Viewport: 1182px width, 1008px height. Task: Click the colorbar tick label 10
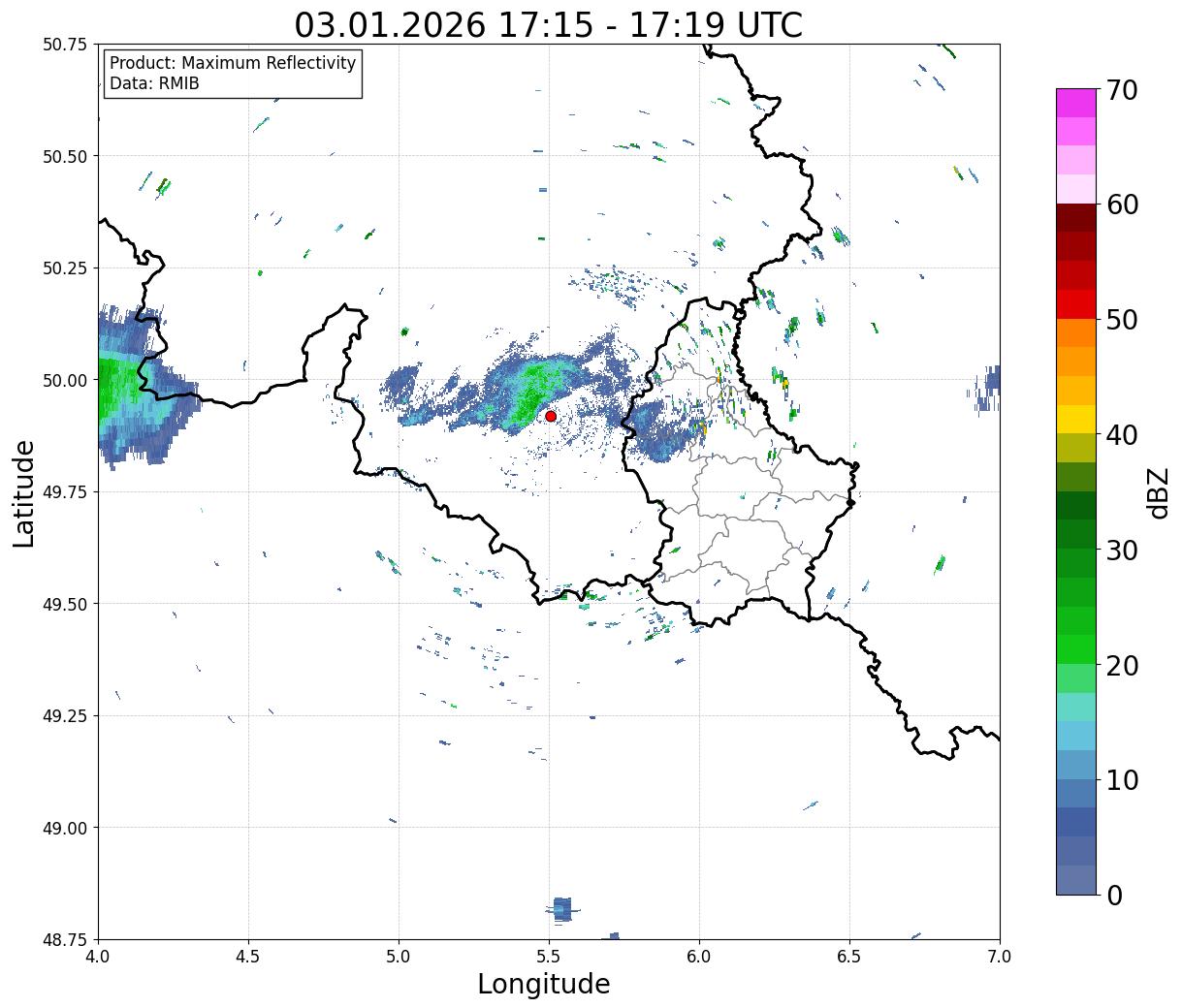click(1122, 780)
